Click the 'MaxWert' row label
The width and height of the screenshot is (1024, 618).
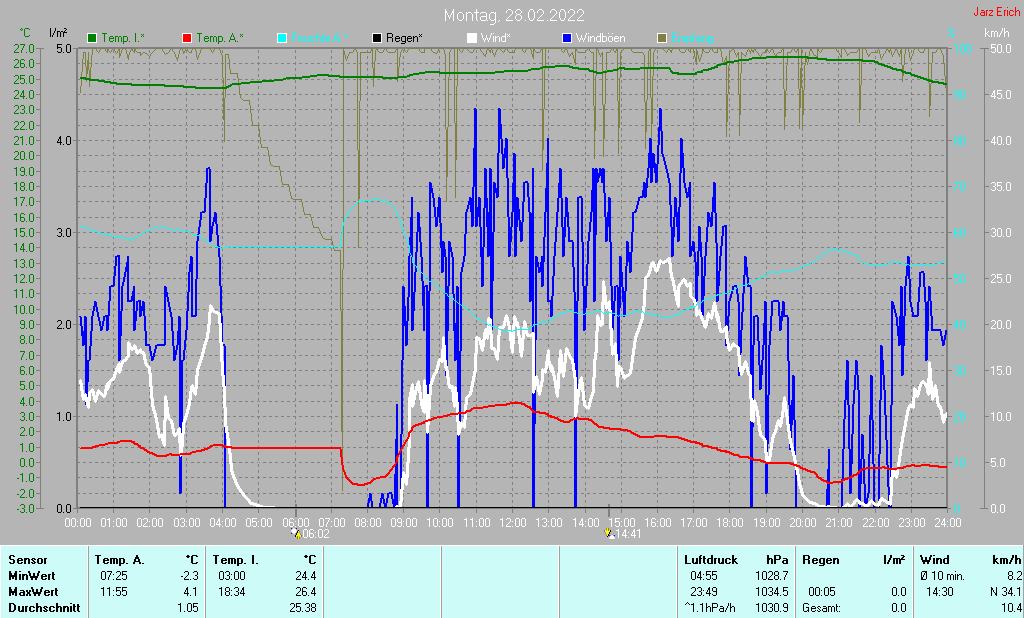click(x=33, y=592)
